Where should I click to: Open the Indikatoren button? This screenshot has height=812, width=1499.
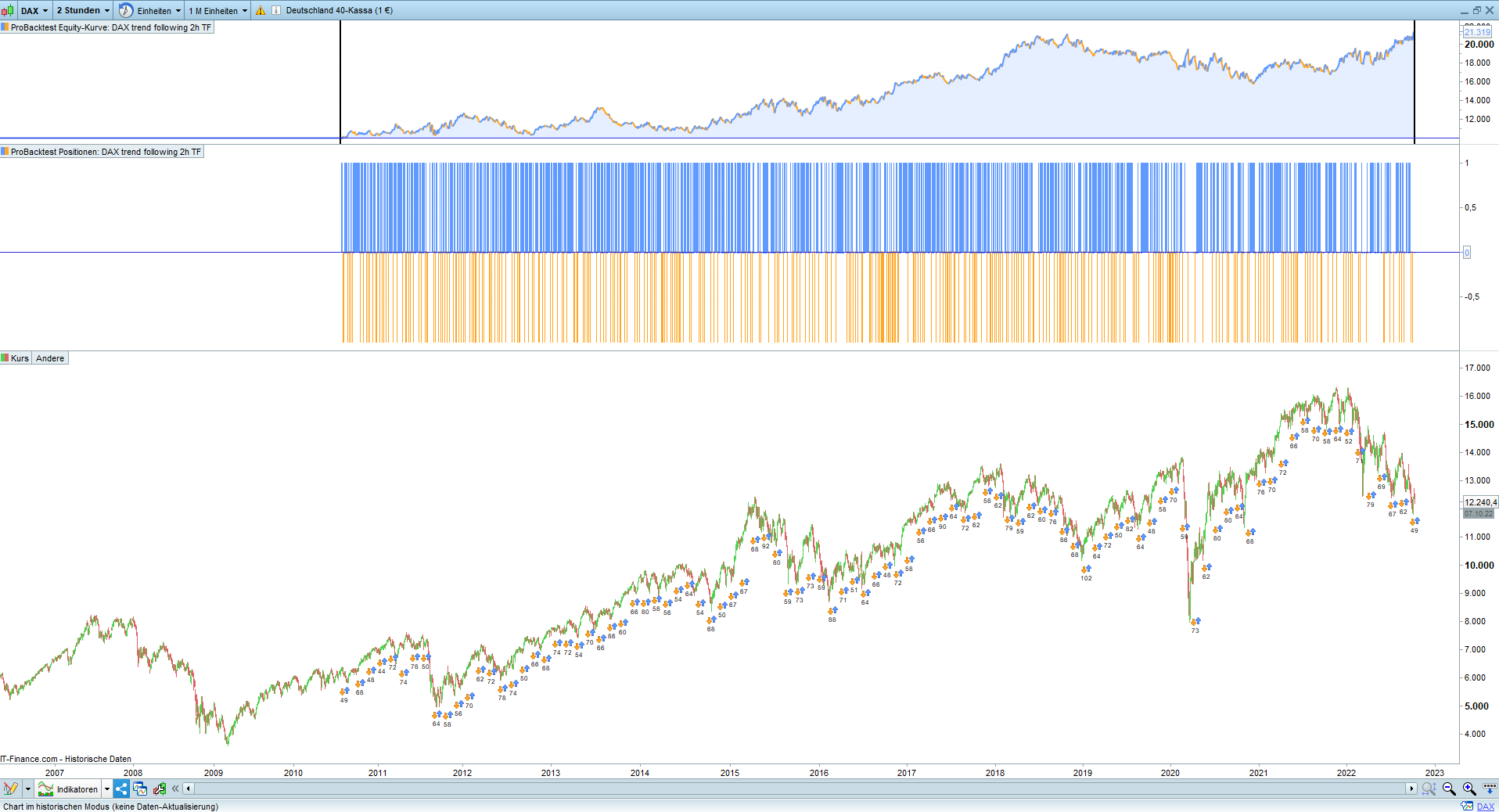tap(69, 789)
